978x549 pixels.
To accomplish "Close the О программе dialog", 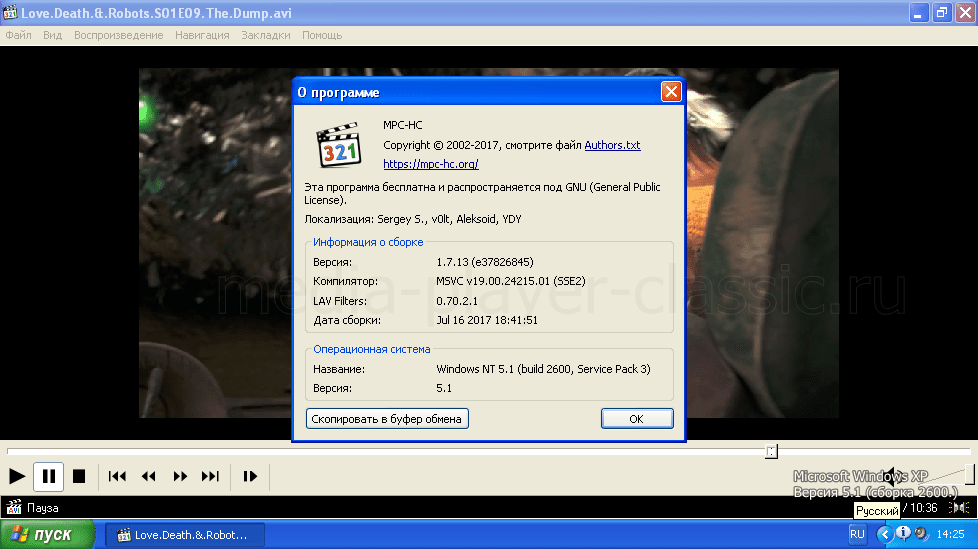I will (x=671, y=92).
